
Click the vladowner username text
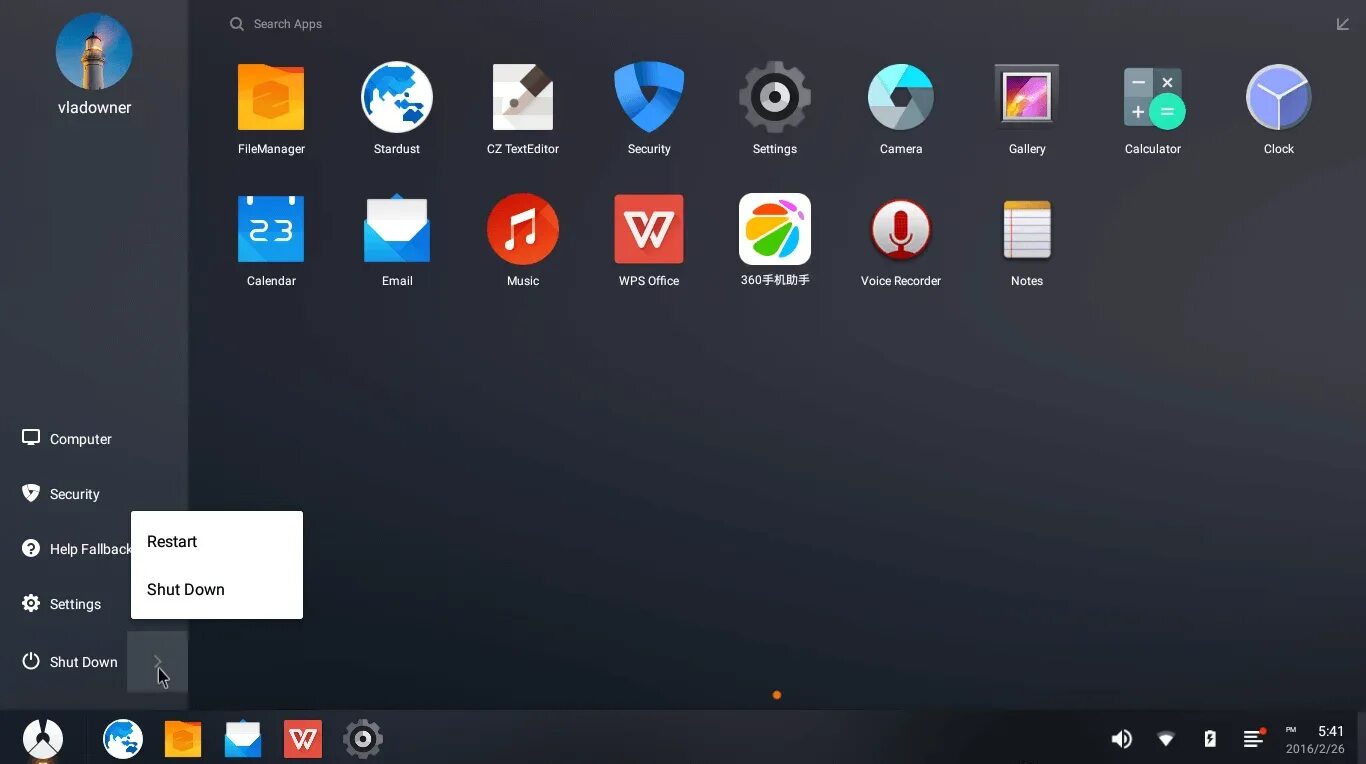[94, 107]
